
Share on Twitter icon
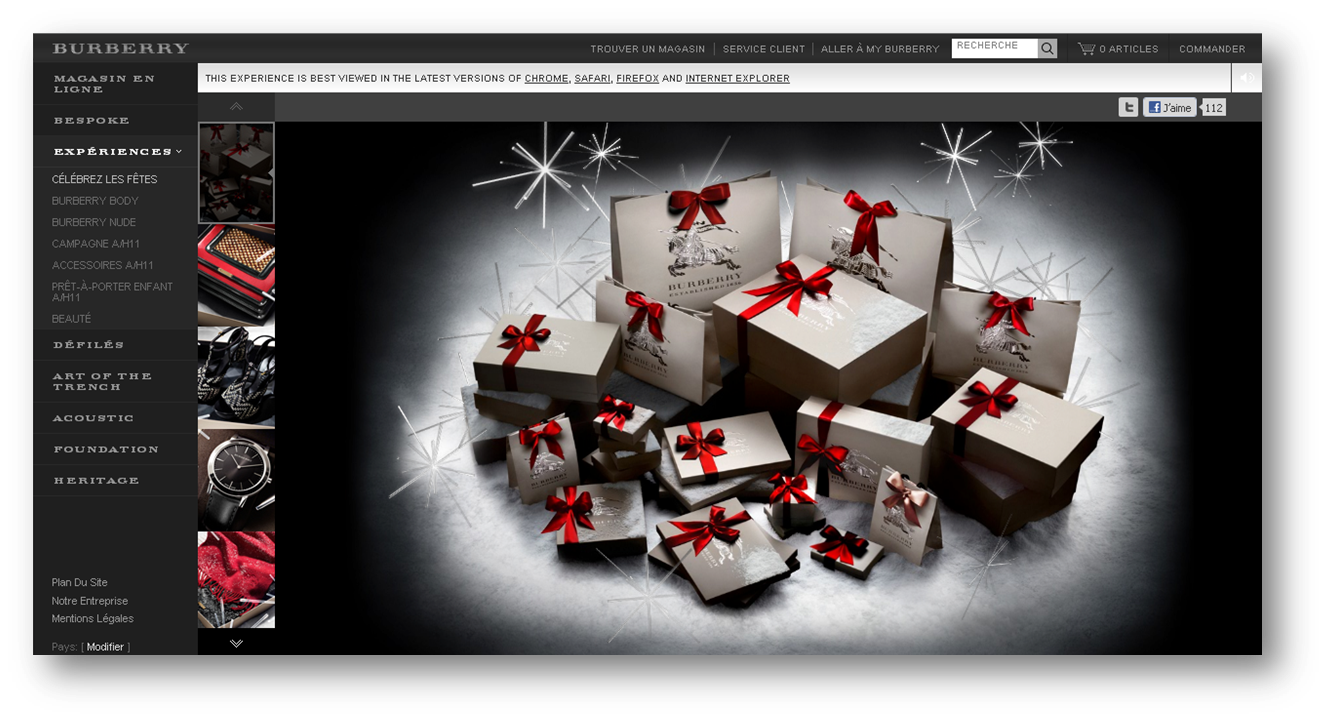coord(1128,107)
